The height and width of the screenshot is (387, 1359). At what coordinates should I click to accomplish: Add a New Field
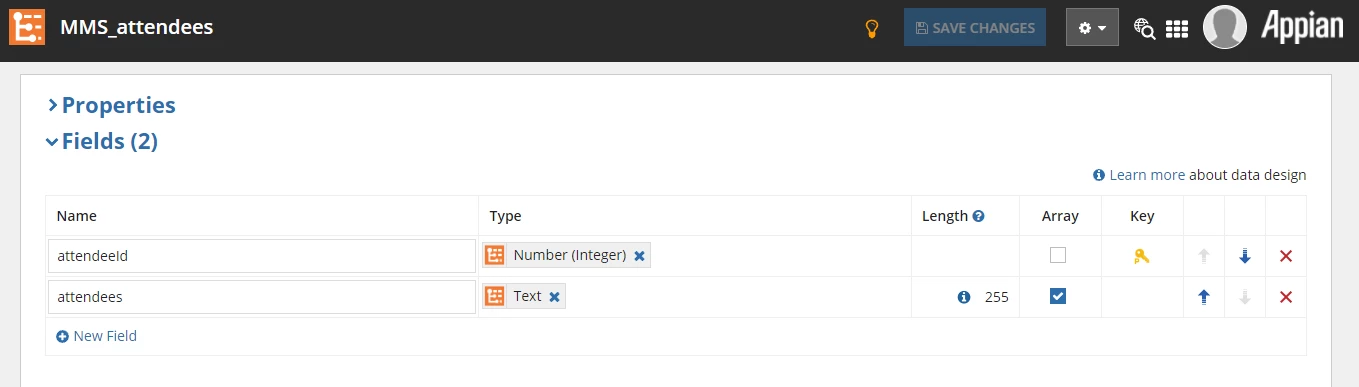pyautogui.click(x=97, y=336)
